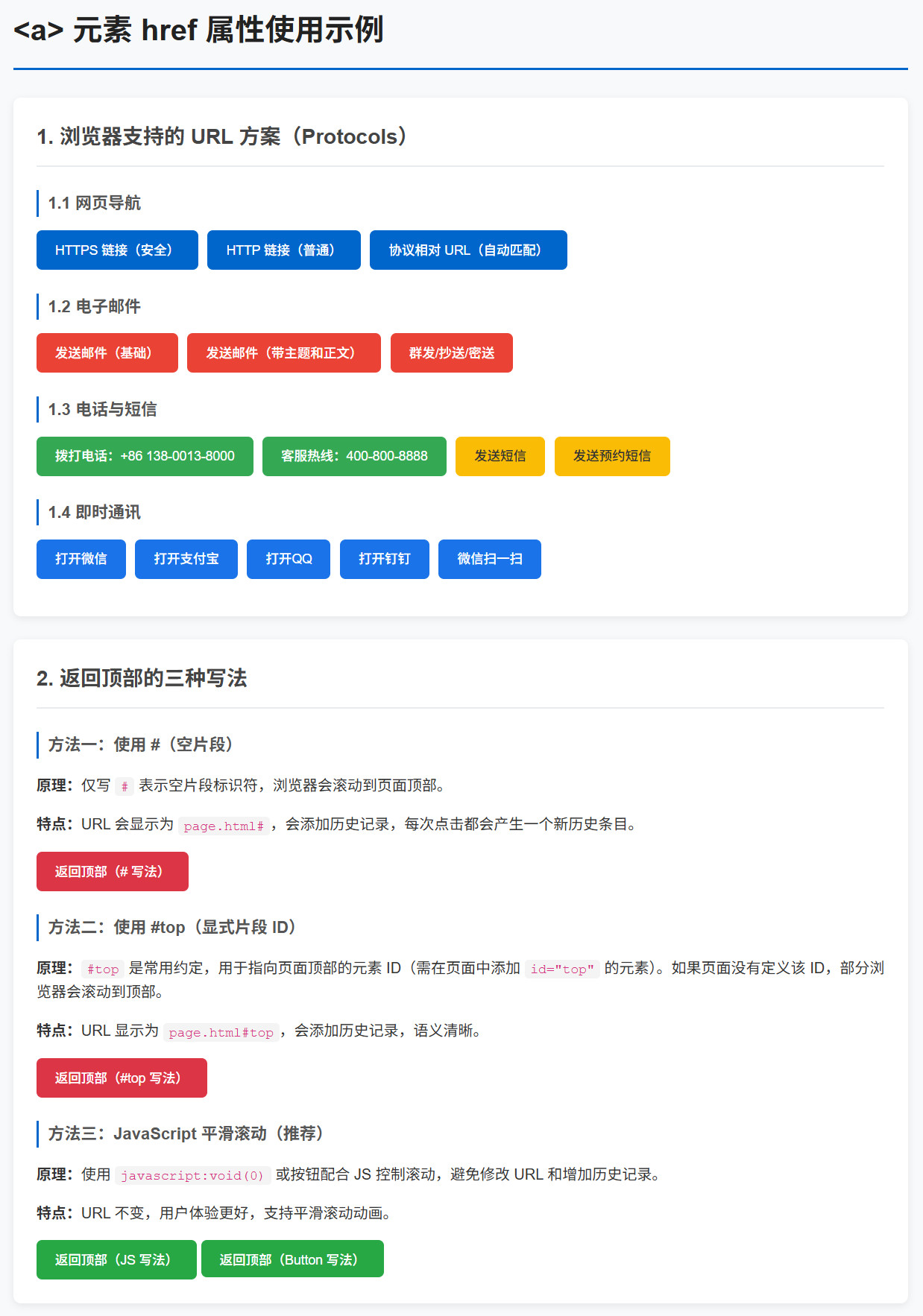
Task: Open 协议相对 URL（自动匹配）link
Action: coord(468,250)
